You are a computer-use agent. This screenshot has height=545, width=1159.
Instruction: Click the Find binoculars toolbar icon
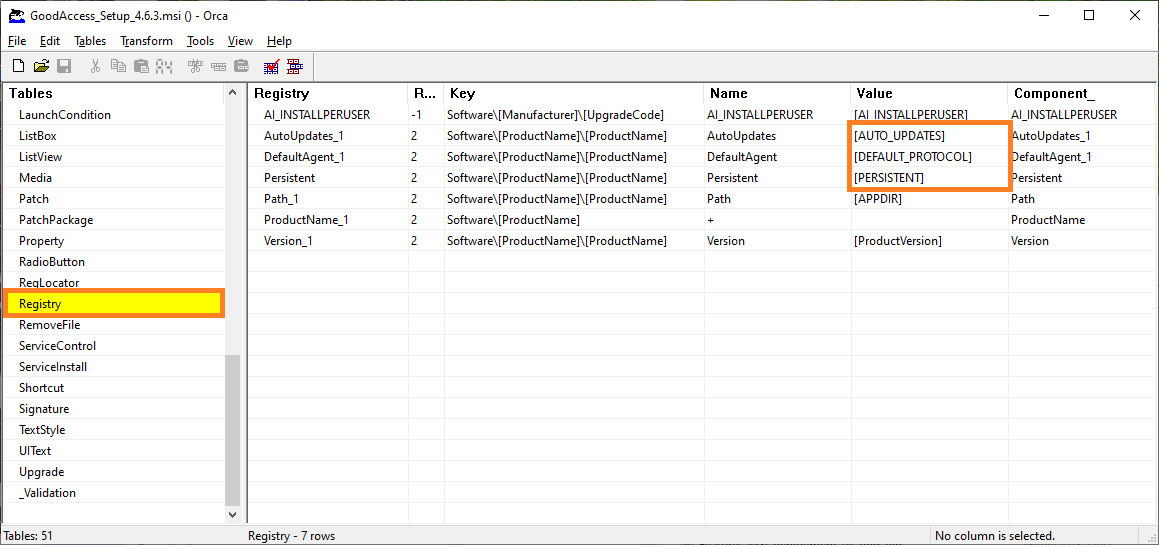[164, 67]
